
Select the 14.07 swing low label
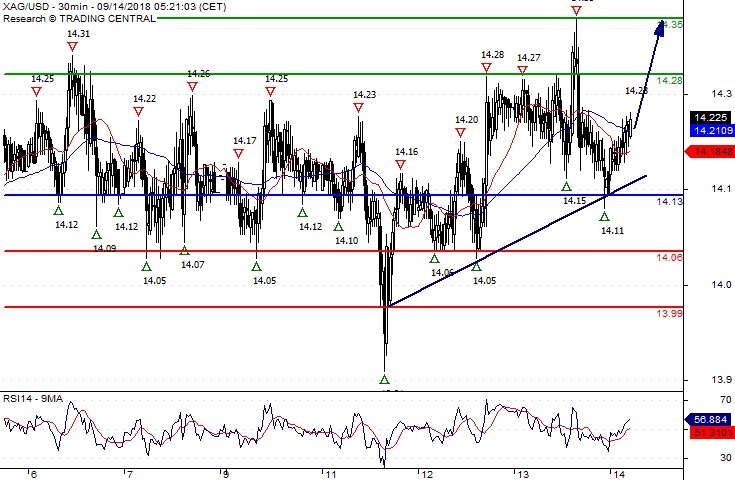(193, 265)
